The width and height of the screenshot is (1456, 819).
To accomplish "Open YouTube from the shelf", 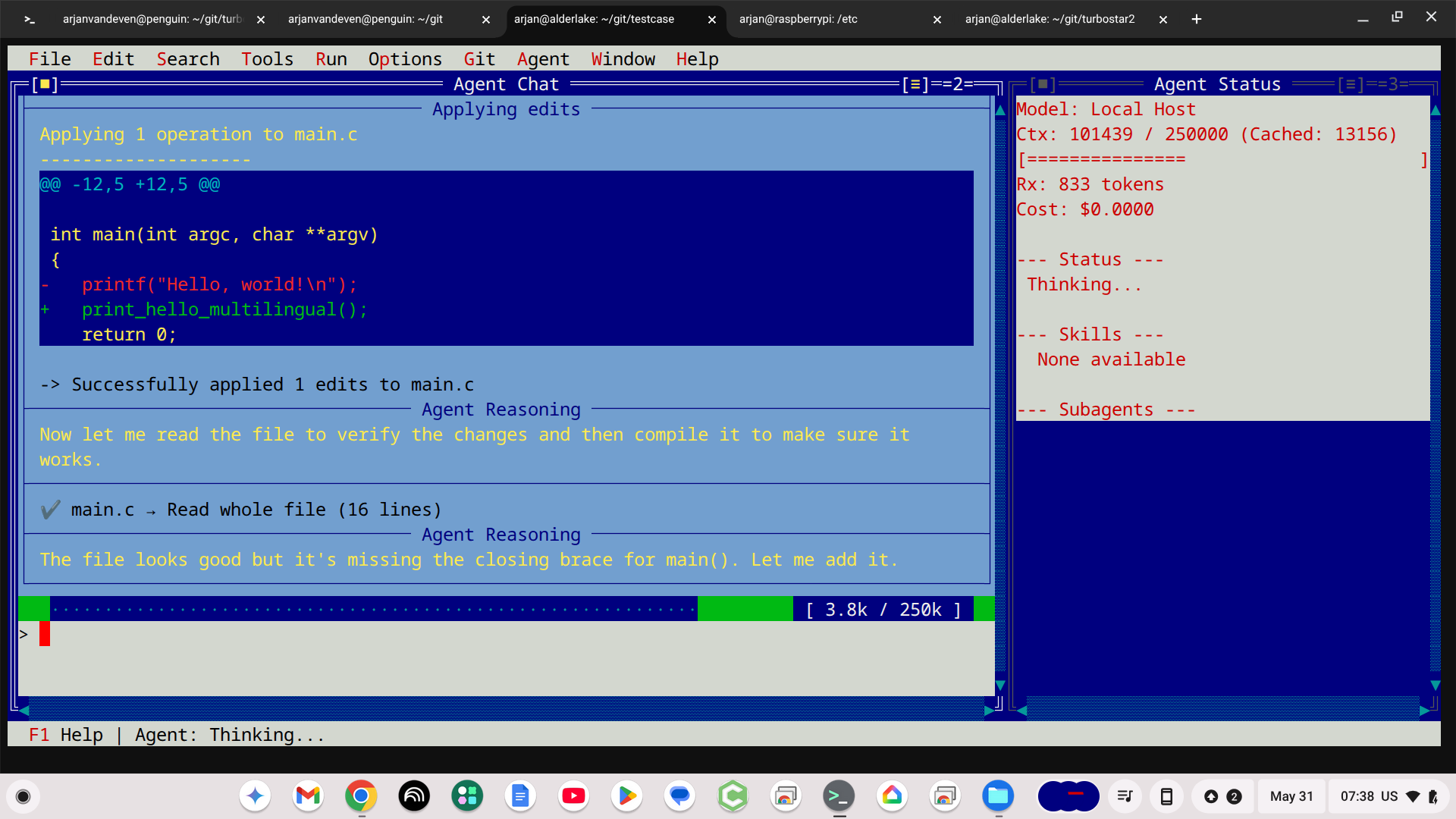I will (573, 796).
